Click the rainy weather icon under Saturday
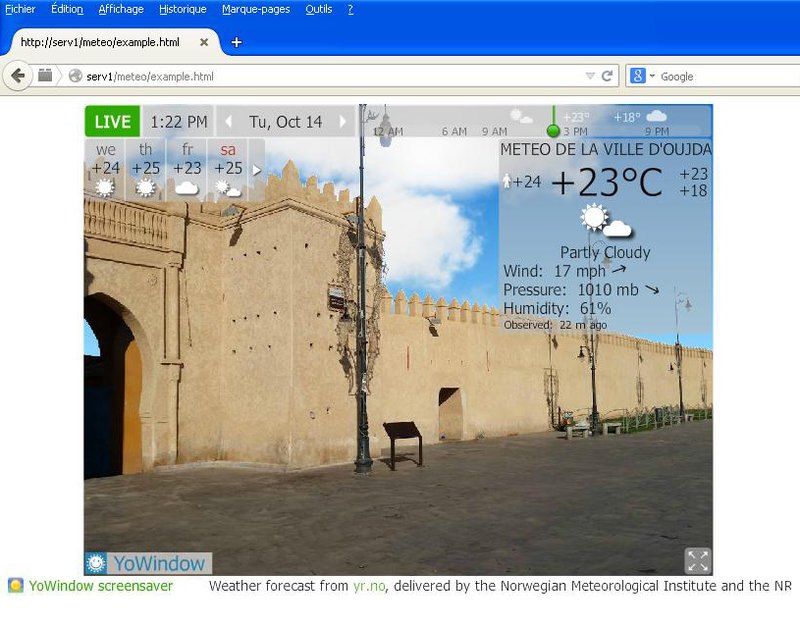800x627 pixels. 227,188
